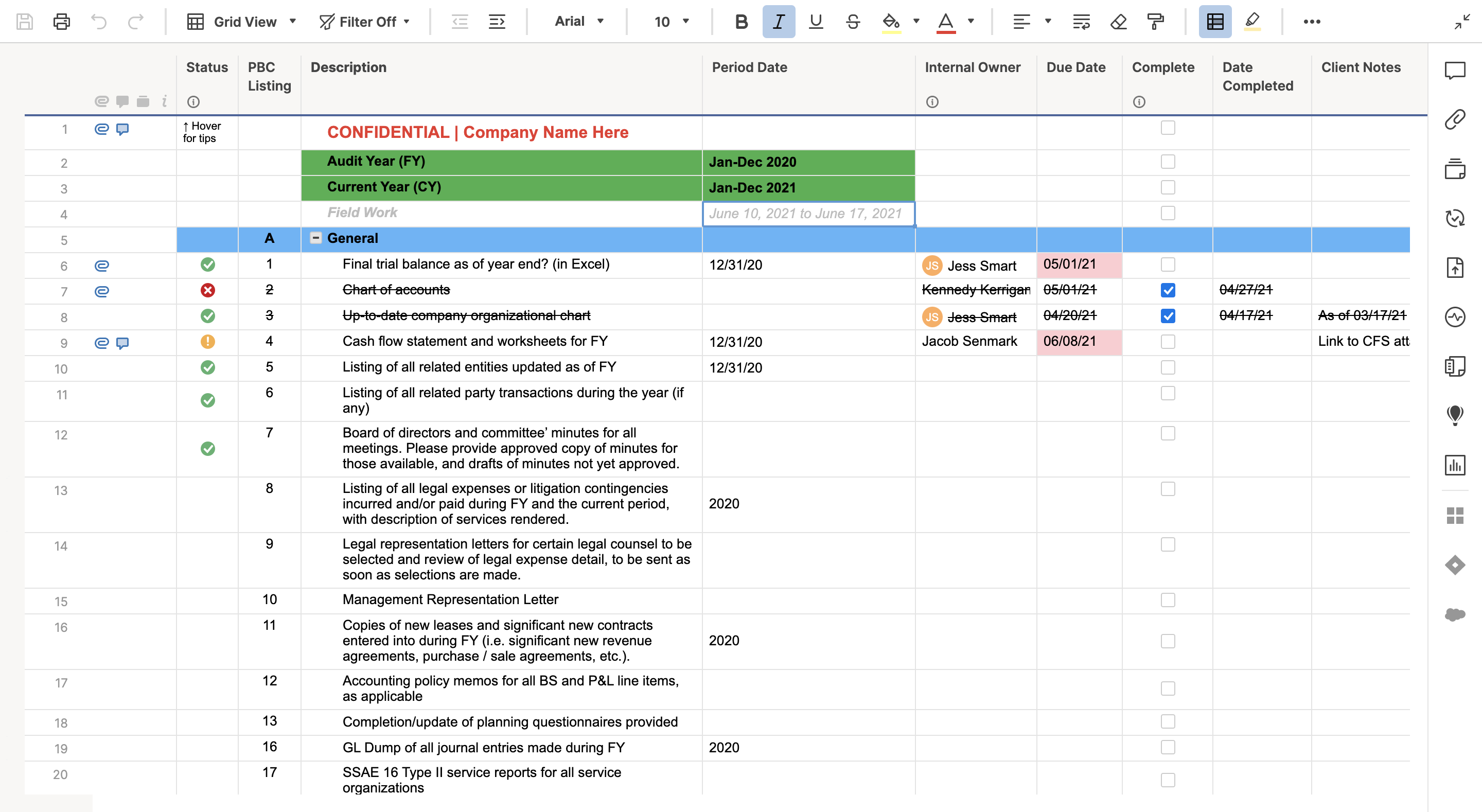The width and height of the screenshot is (1482, 812).
Task: Click the Format Painter icon
Action: click(1155, 22)
